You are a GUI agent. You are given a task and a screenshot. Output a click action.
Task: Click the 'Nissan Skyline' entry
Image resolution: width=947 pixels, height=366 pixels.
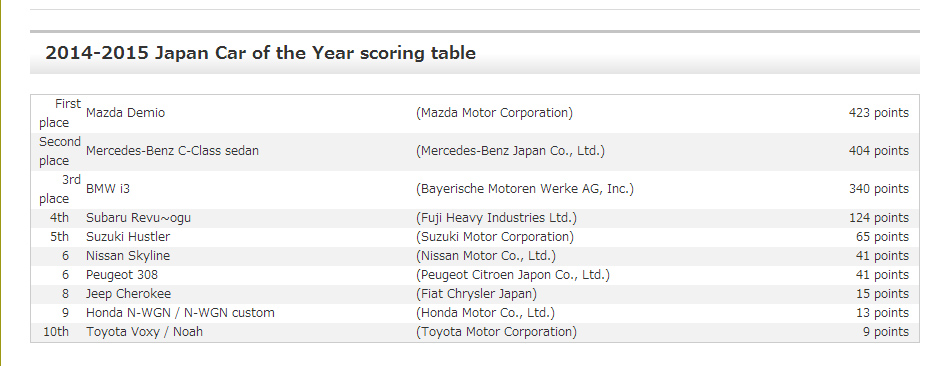[x=128, y=256]
